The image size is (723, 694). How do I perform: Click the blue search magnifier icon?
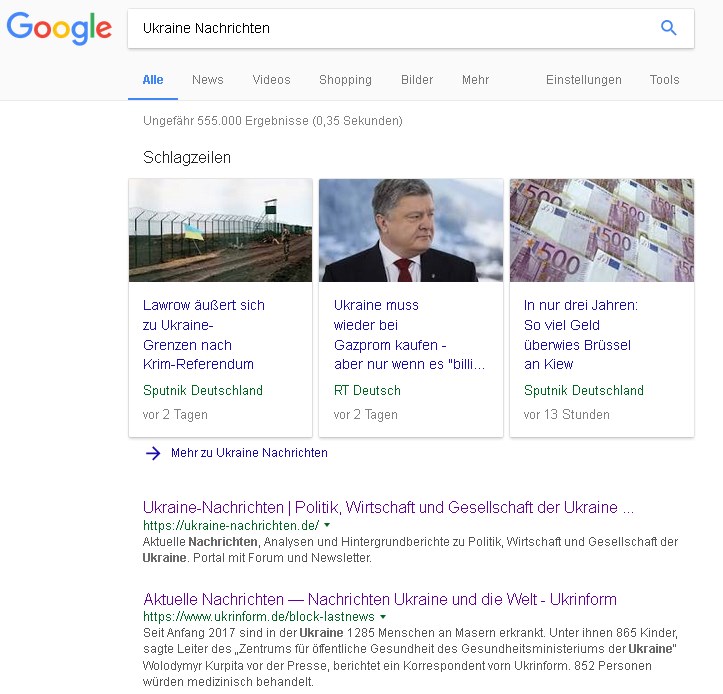pos(669,28)
